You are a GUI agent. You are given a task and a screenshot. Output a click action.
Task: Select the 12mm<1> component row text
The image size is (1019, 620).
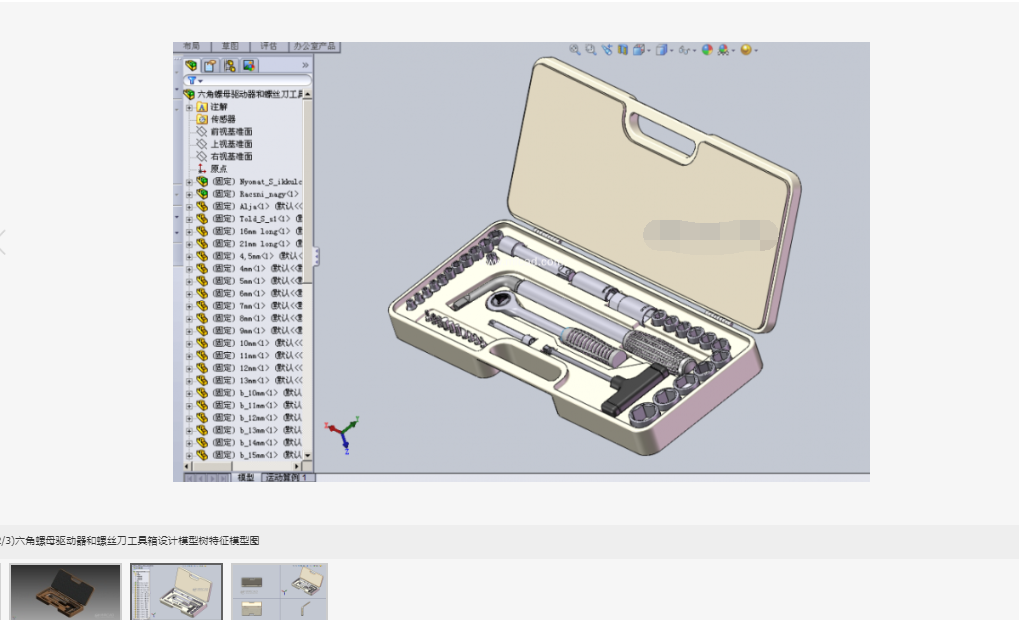pyautogui.click(x=257, y=368)
